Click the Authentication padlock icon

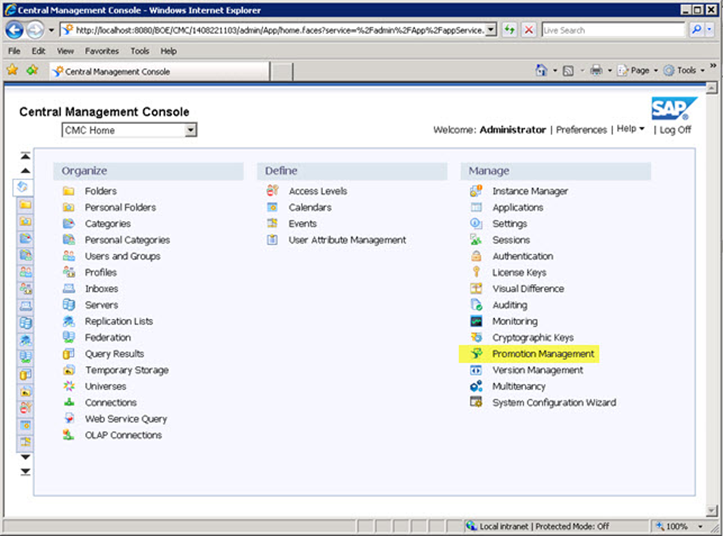coord(476,256)
